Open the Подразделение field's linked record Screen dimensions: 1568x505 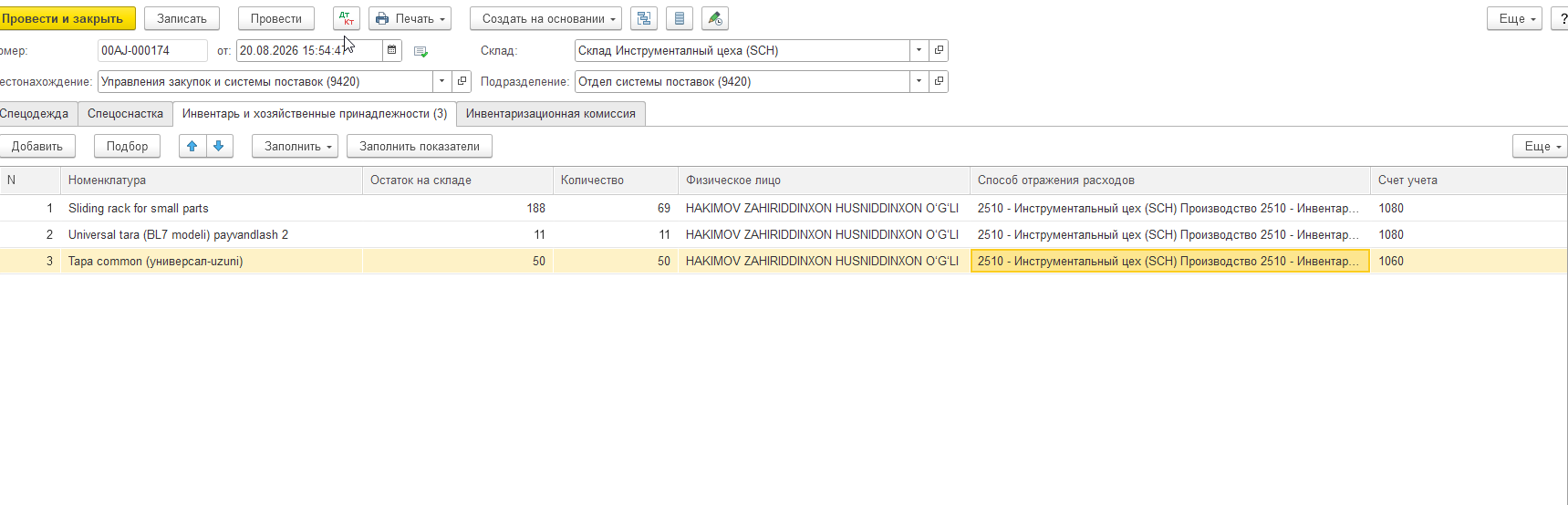[x=939, y=81]
